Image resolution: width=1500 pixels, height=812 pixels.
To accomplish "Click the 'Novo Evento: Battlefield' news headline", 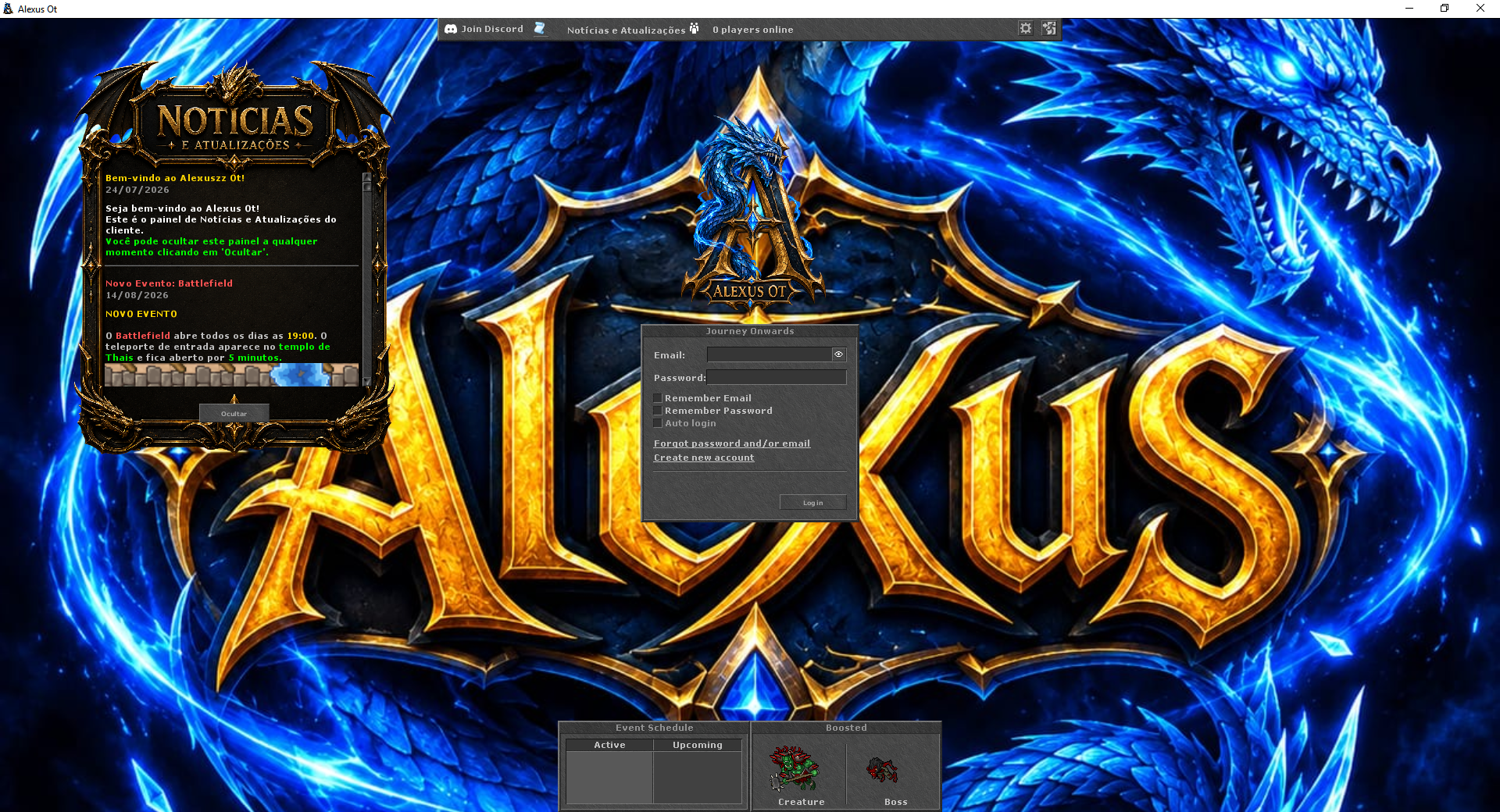I will (169, 283).
